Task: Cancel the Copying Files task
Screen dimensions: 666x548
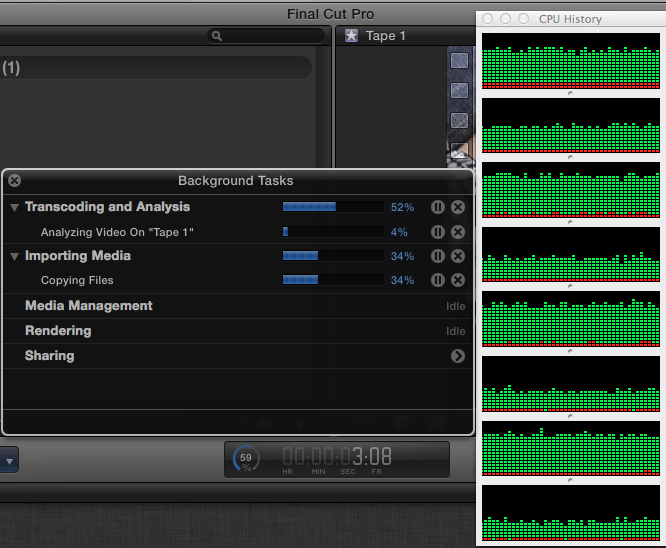Action: pyautogui.click(x=458, y=280)
